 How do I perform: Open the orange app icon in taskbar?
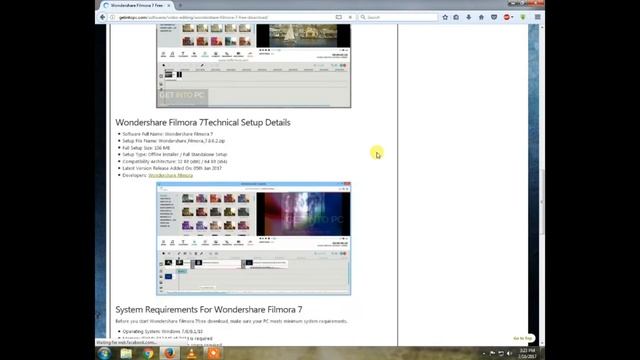coord(213,353)
